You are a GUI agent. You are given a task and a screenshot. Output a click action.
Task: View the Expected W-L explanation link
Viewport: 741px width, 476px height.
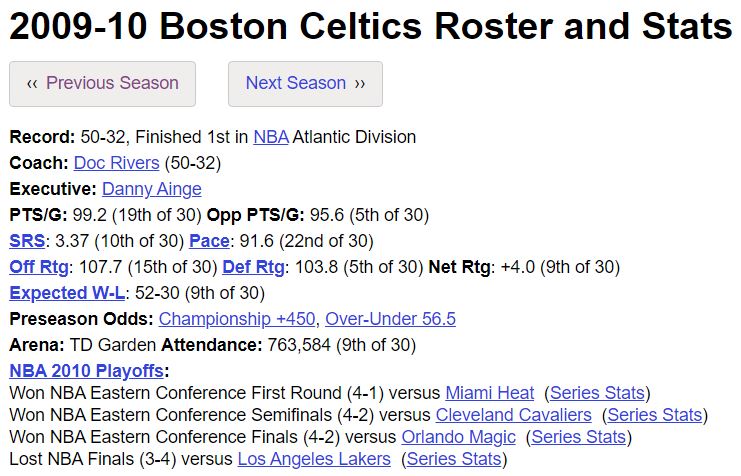pos(67,293)
